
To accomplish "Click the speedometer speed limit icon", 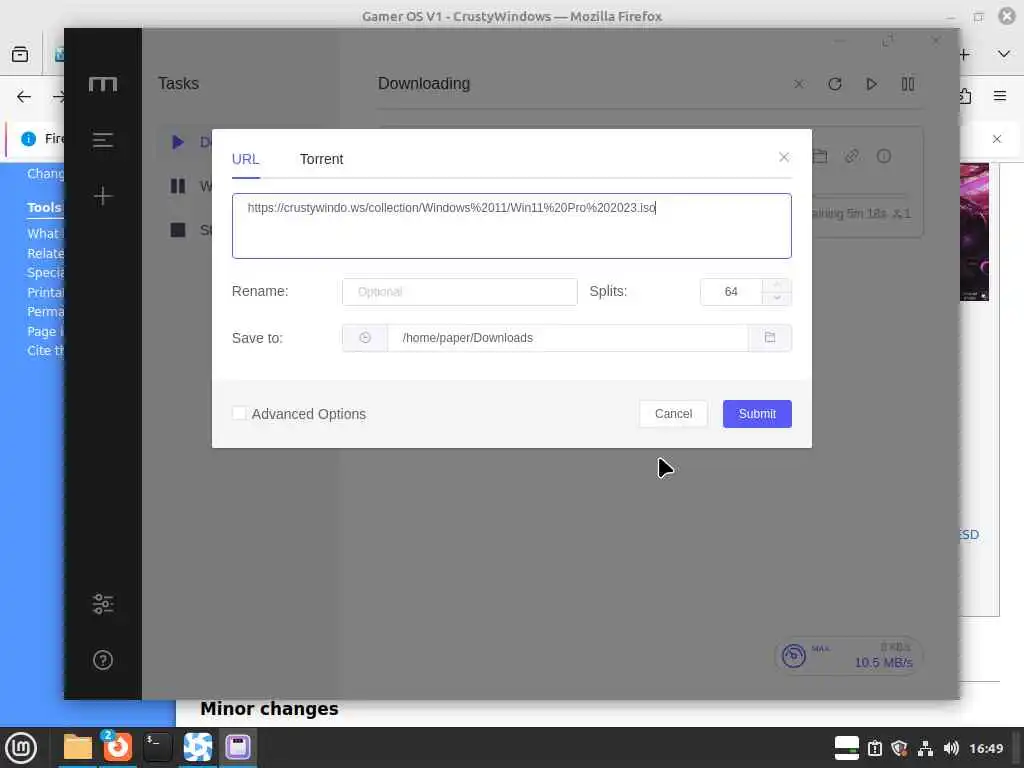I will [x=793, y=656].
